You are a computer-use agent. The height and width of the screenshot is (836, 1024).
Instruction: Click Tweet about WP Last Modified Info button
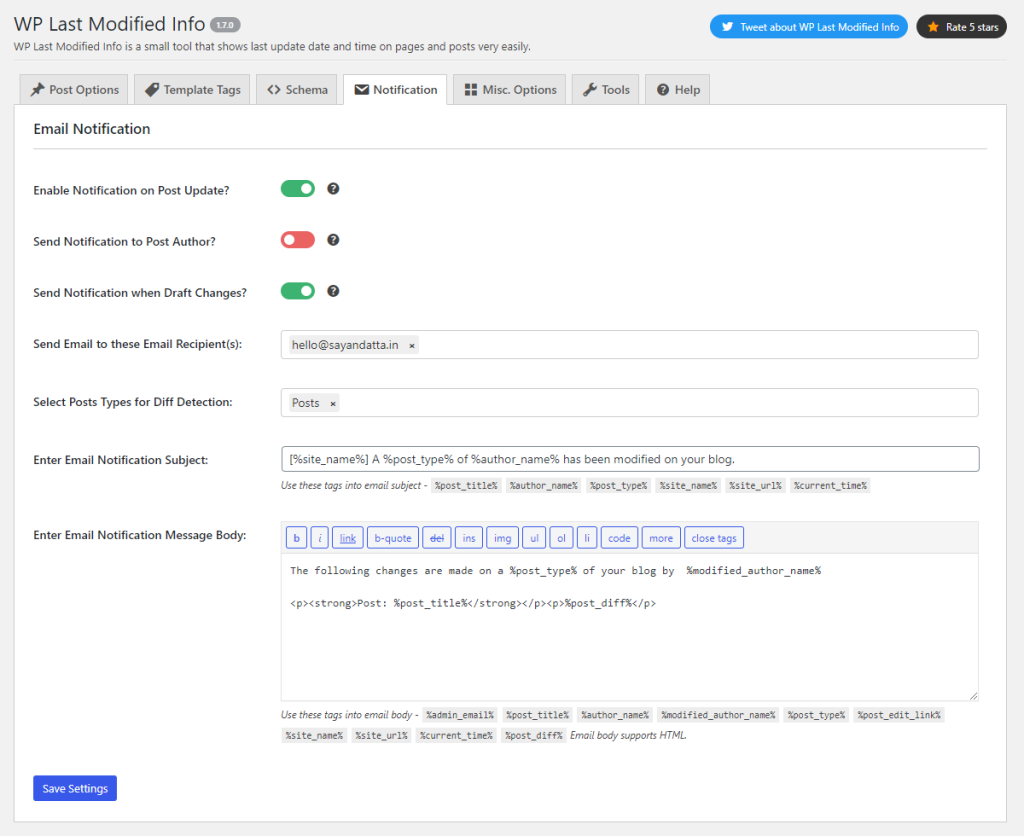[808, 27]
